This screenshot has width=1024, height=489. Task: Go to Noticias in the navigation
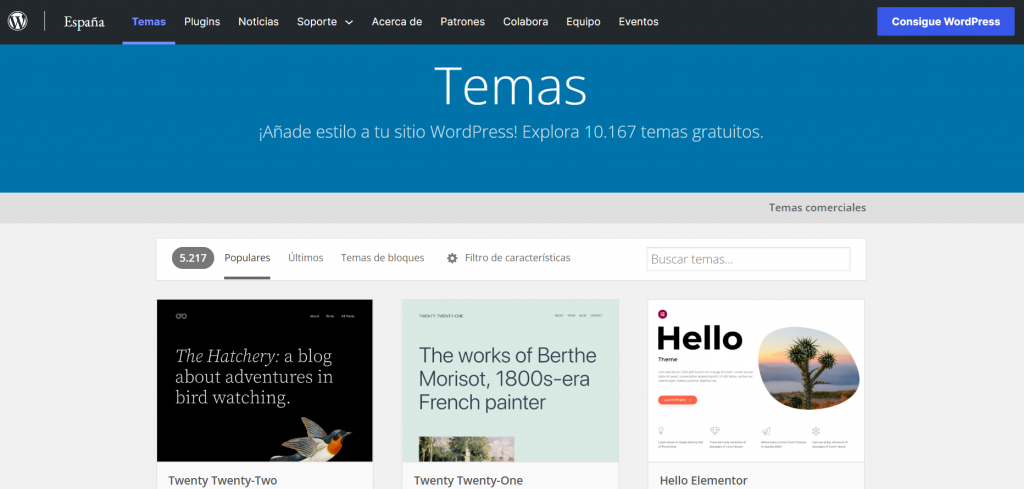click(x=259, y=22)
